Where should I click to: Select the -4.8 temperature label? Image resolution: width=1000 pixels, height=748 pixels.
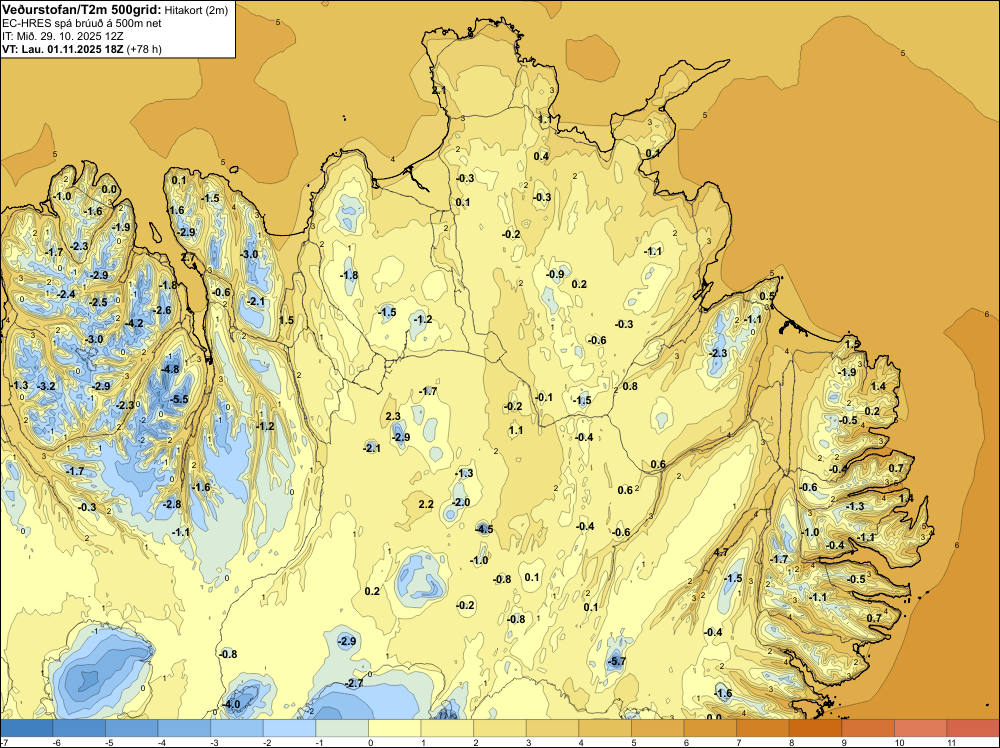170,369
